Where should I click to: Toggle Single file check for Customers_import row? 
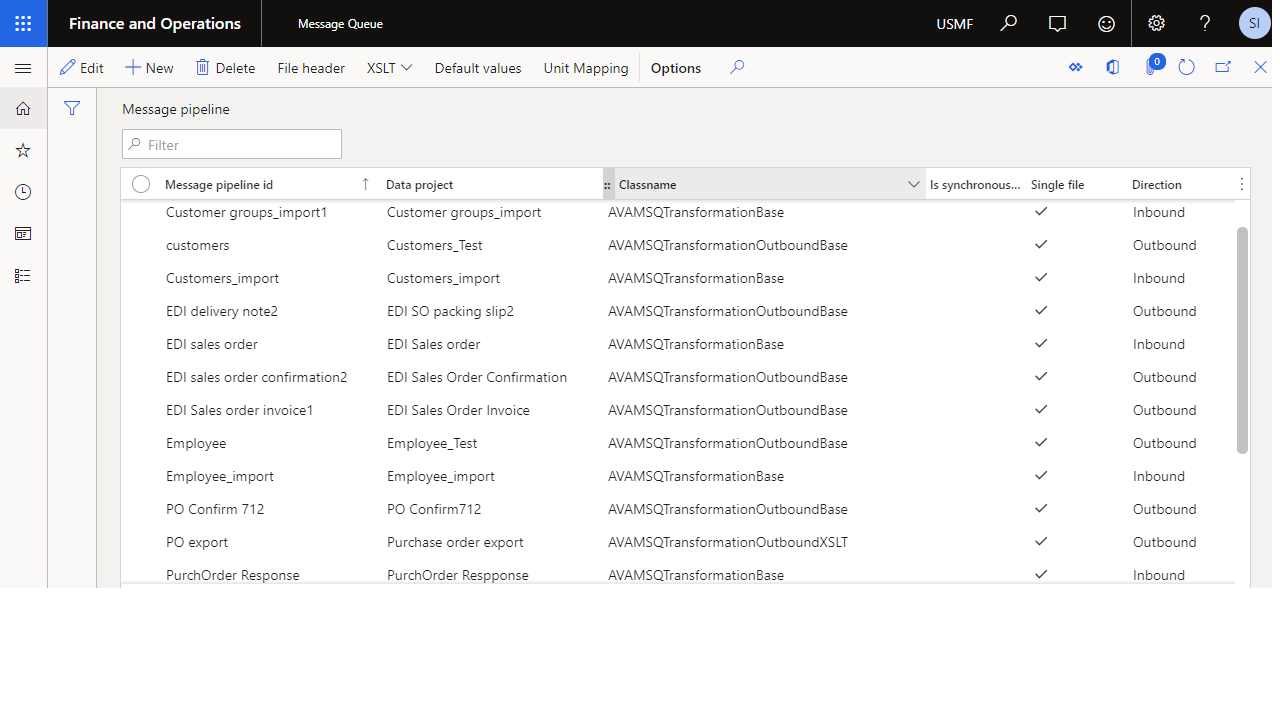(x=1041, y=277)
